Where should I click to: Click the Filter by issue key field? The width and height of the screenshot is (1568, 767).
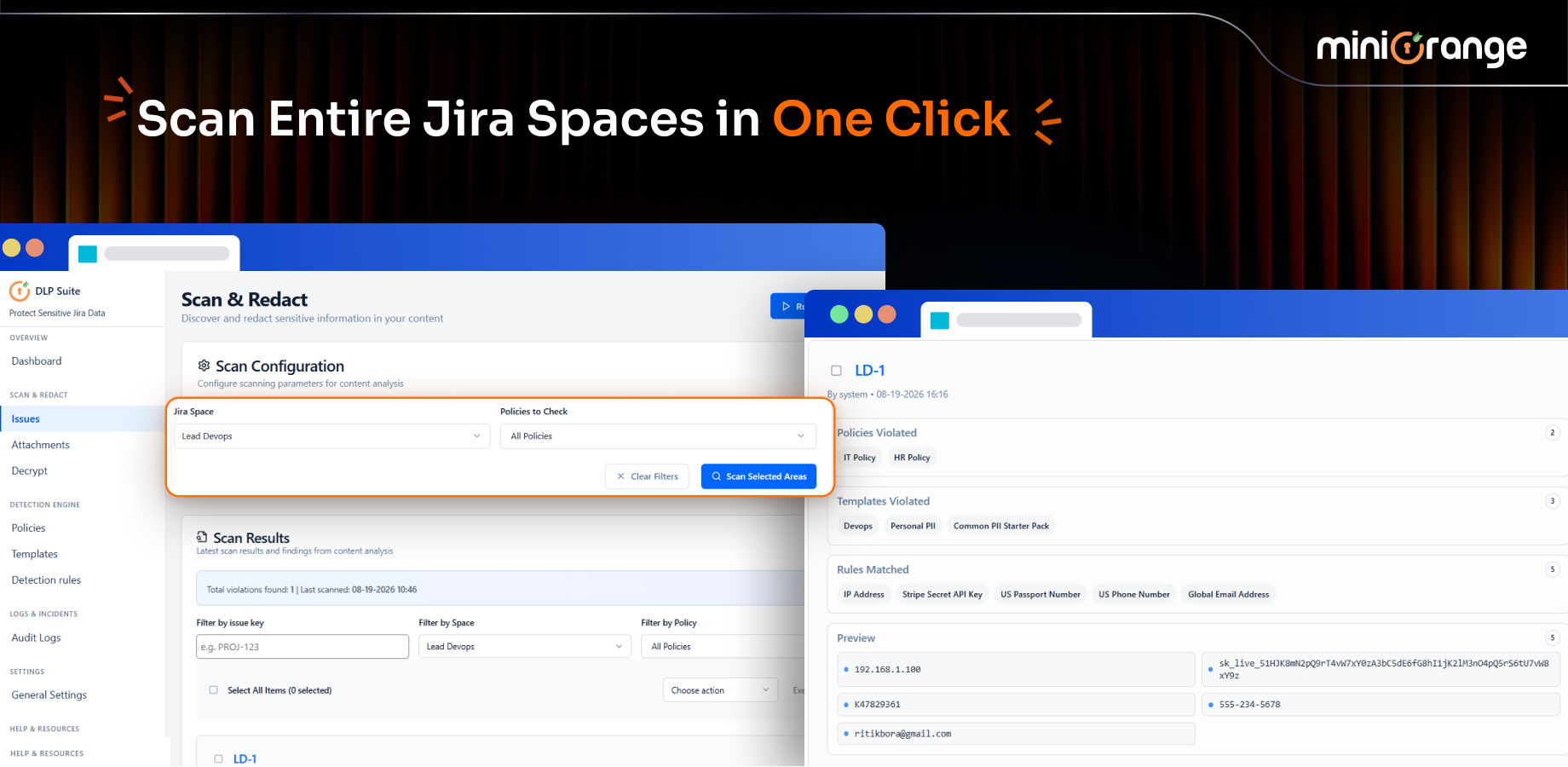303,647
